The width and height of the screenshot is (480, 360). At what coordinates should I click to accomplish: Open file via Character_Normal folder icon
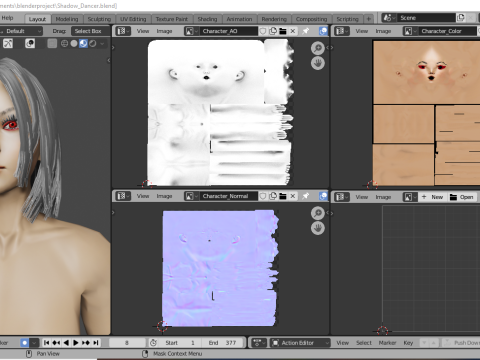[283, 196]
